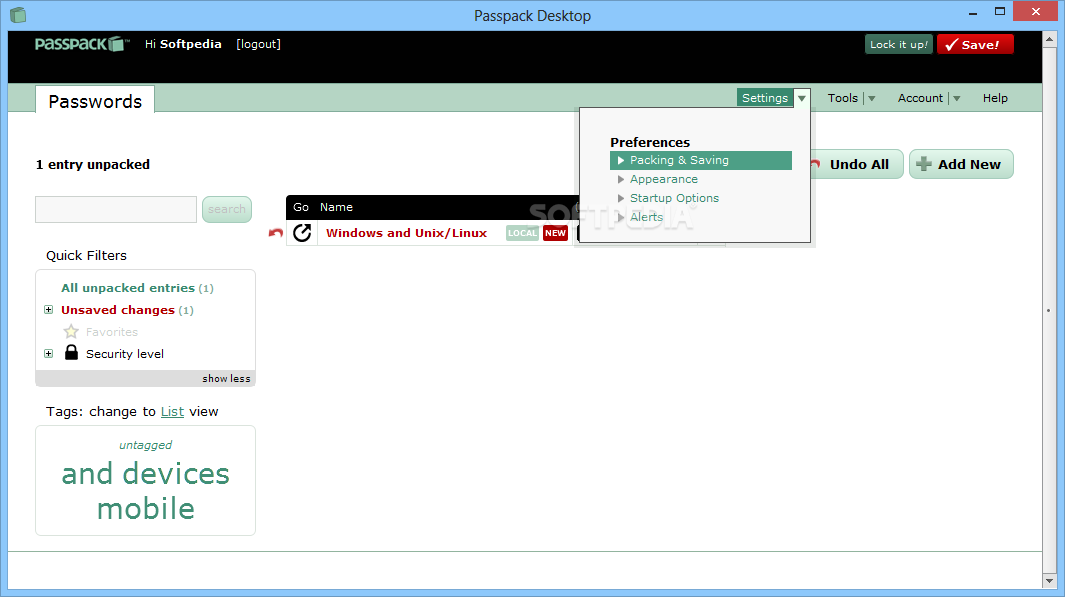Click the [logout] link
Viewport: 1065px width, 597px height.
pyautogui.click(x=258, y=44)
